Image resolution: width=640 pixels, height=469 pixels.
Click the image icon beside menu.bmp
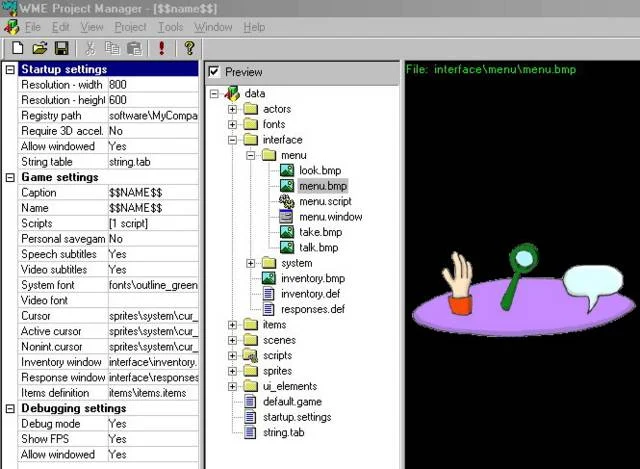coord(287,186)
